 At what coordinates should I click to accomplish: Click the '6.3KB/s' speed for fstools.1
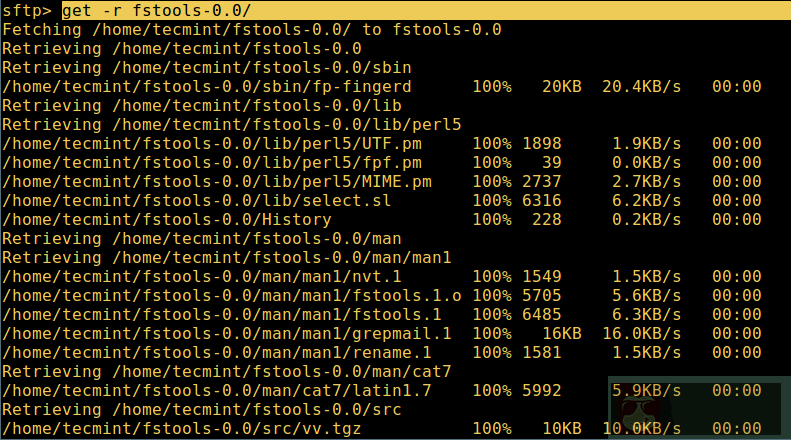647,315
